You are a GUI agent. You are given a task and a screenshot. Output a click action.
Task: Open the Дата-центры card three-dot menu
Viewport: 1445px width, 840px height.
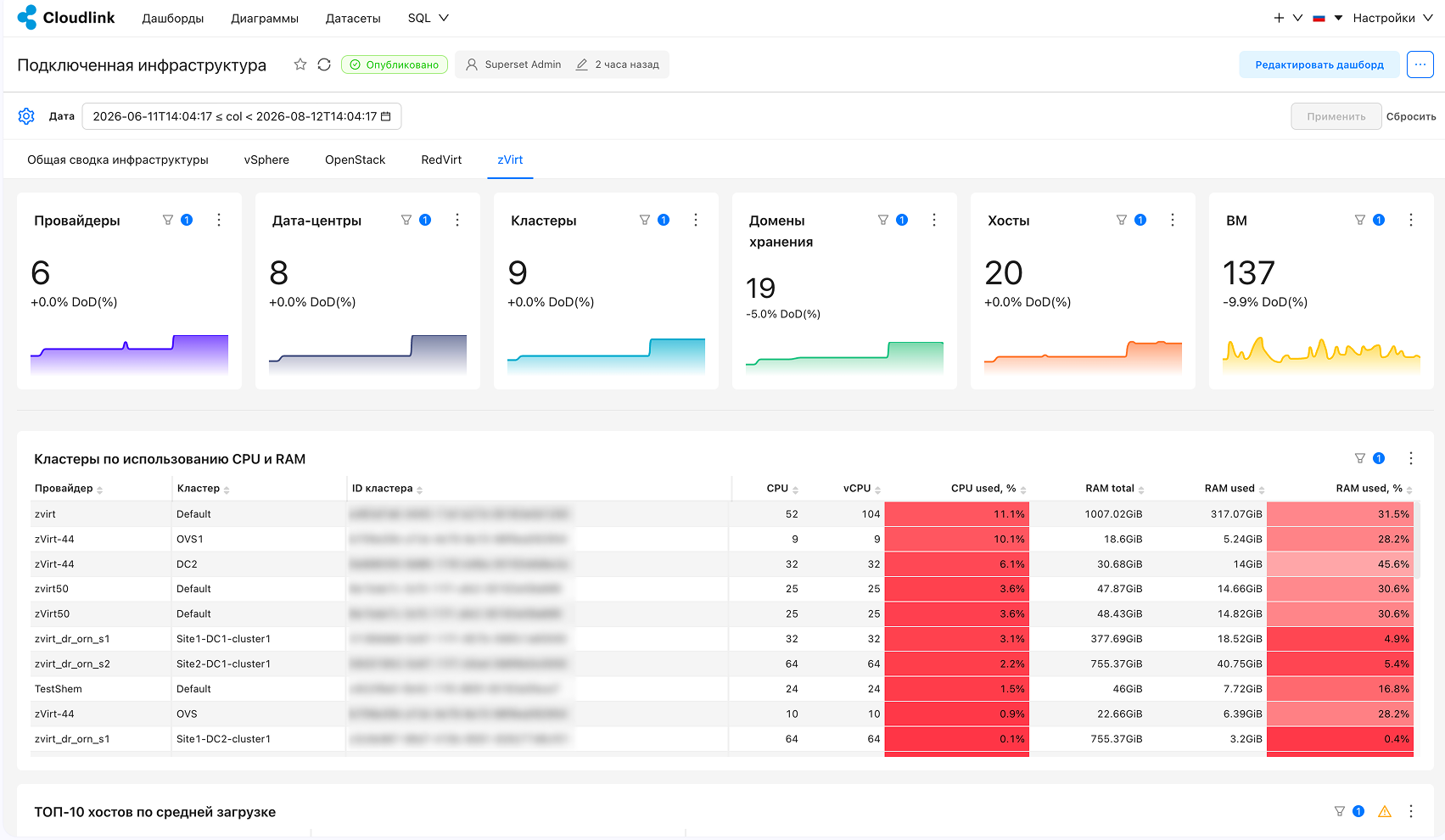(457, 220)
